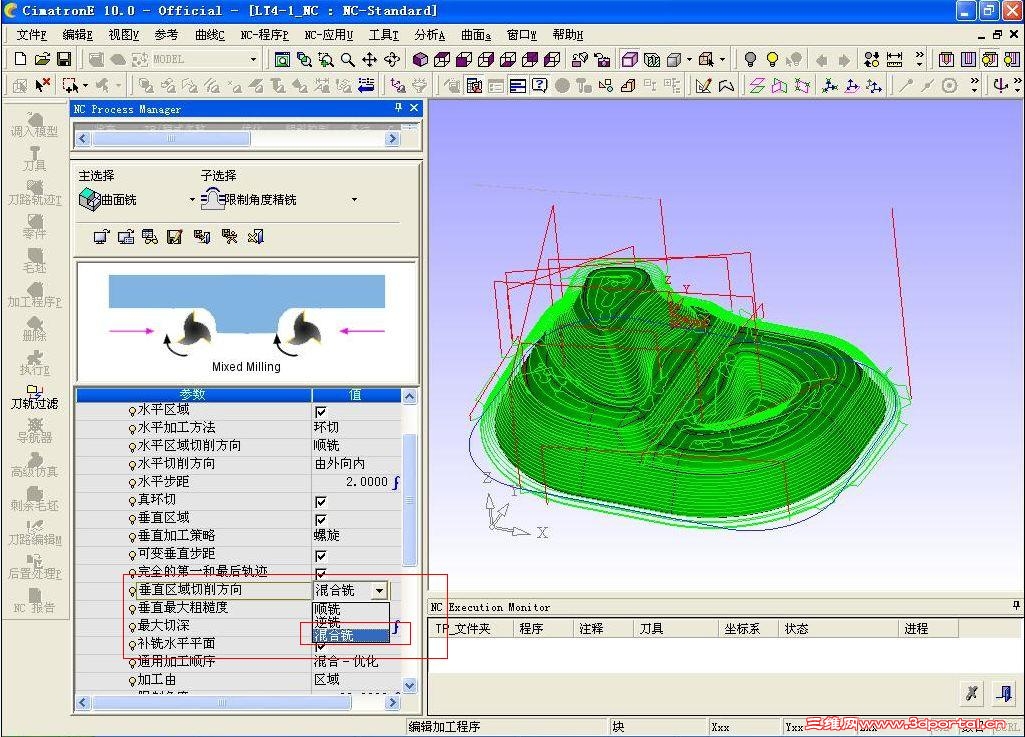Open 编辑 menu
Screen dimensions: 1025x737
pos(77,35)
